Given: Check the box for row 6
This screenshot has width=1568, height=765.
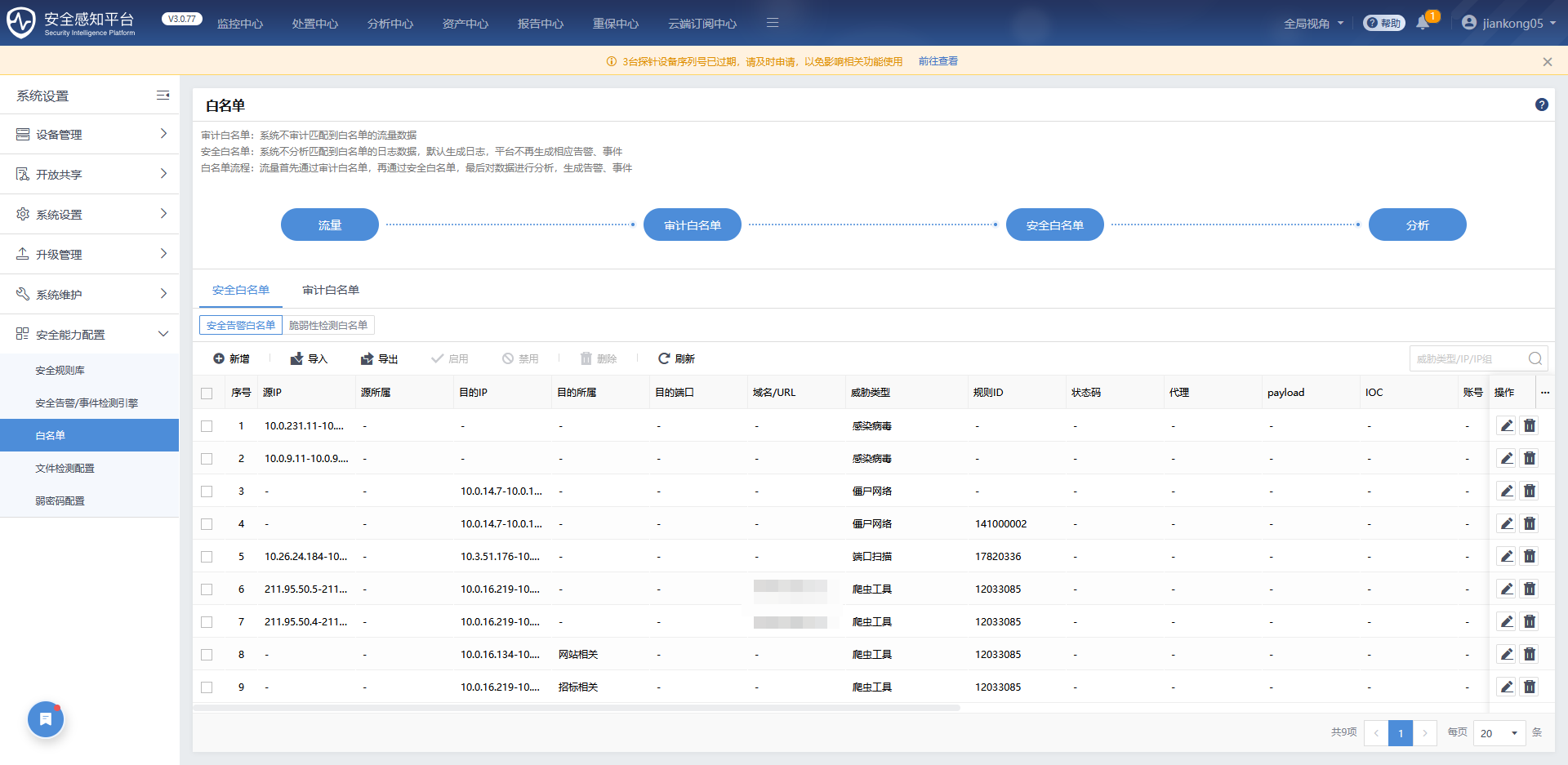Looking at the screenshot, I should click(207, 589).
